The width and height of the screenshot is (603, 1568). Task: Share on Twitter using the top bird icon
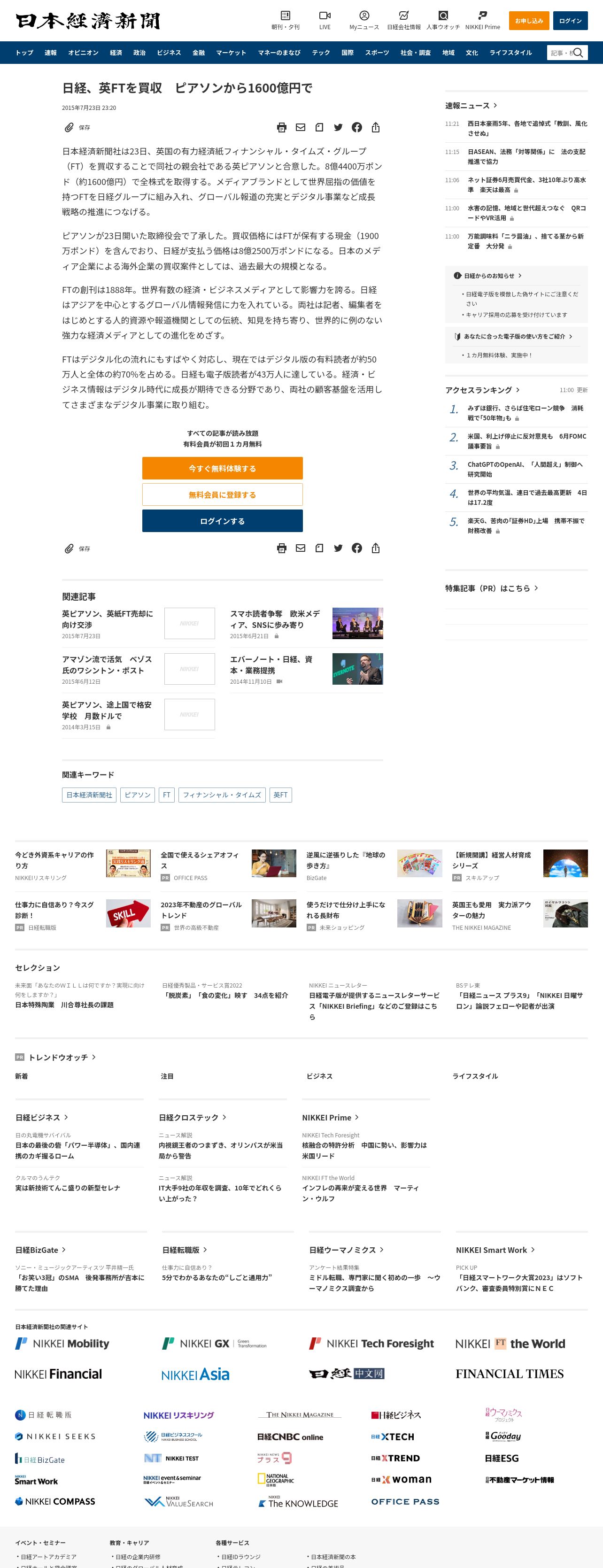(338, 127)
